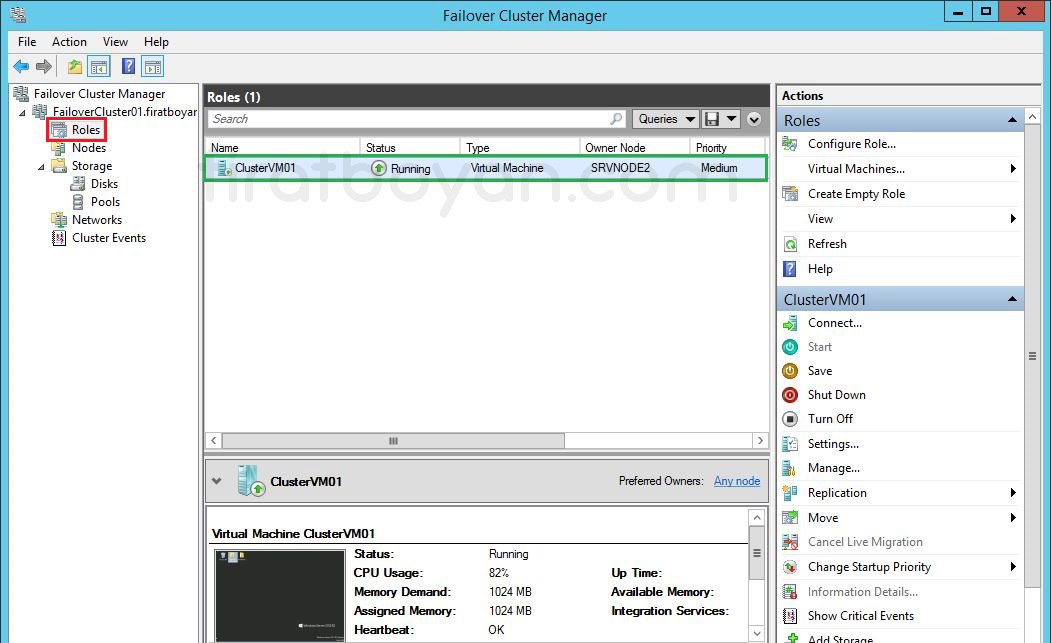The height and width of the screenshot is (643, 1051).
Task: Toggle the Show/Hide Action Pane icon
Action: pos(153,66)
